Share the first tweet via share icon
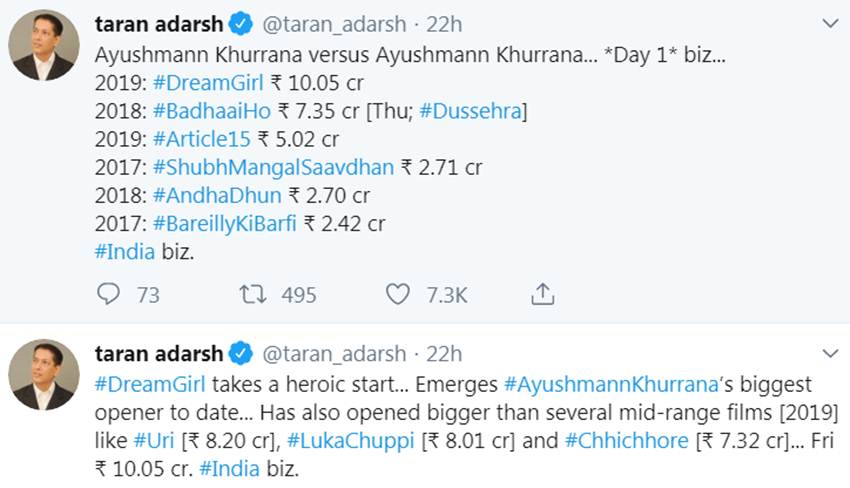 click(542, 294)
